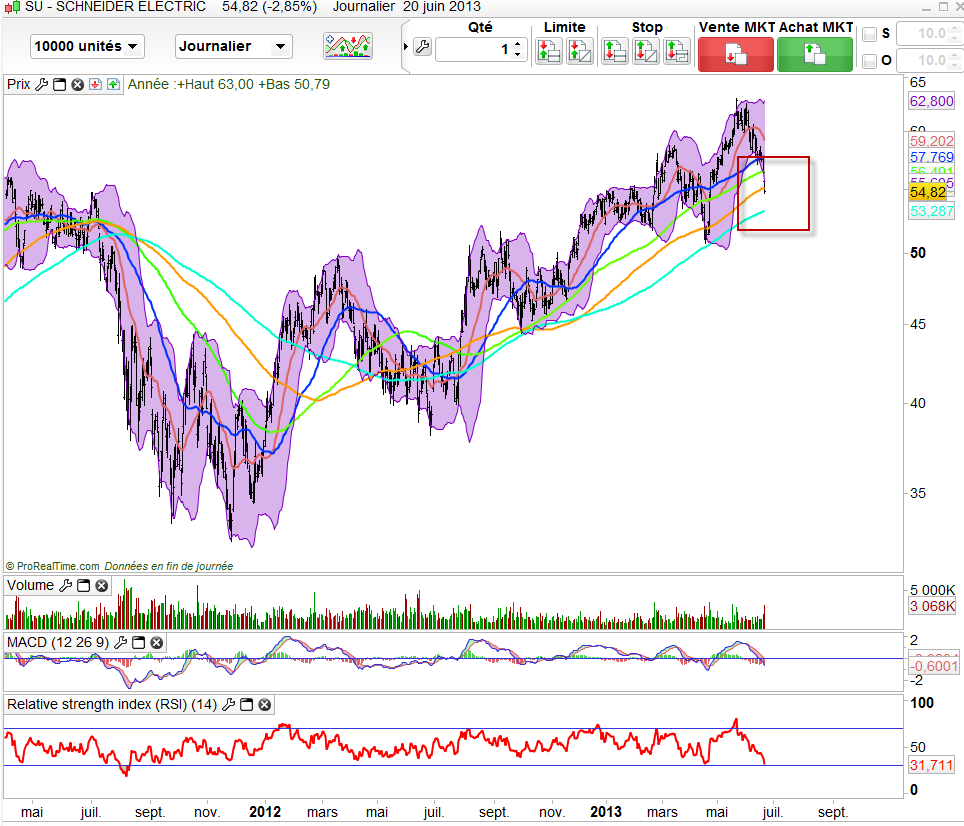964x826 pixels.
Task: Open the Journalier timeframe dropdown
Action: [233, 46]
